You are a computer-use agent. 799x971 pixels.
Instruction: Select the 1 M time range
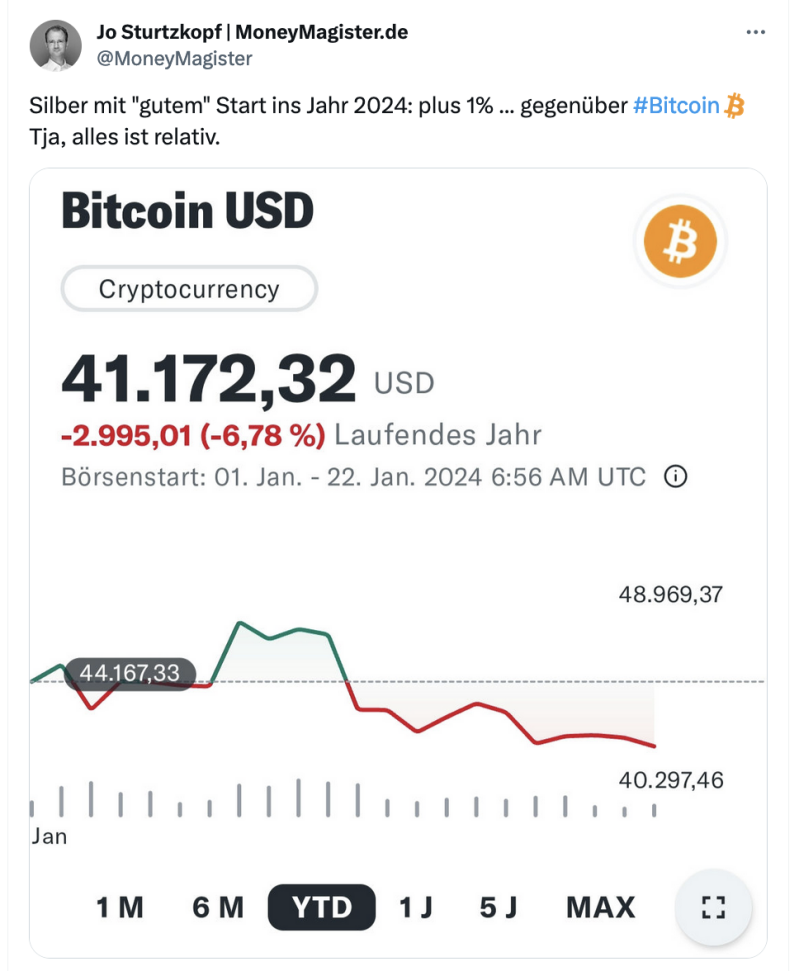pyautogui.click(x=120, y=908)
